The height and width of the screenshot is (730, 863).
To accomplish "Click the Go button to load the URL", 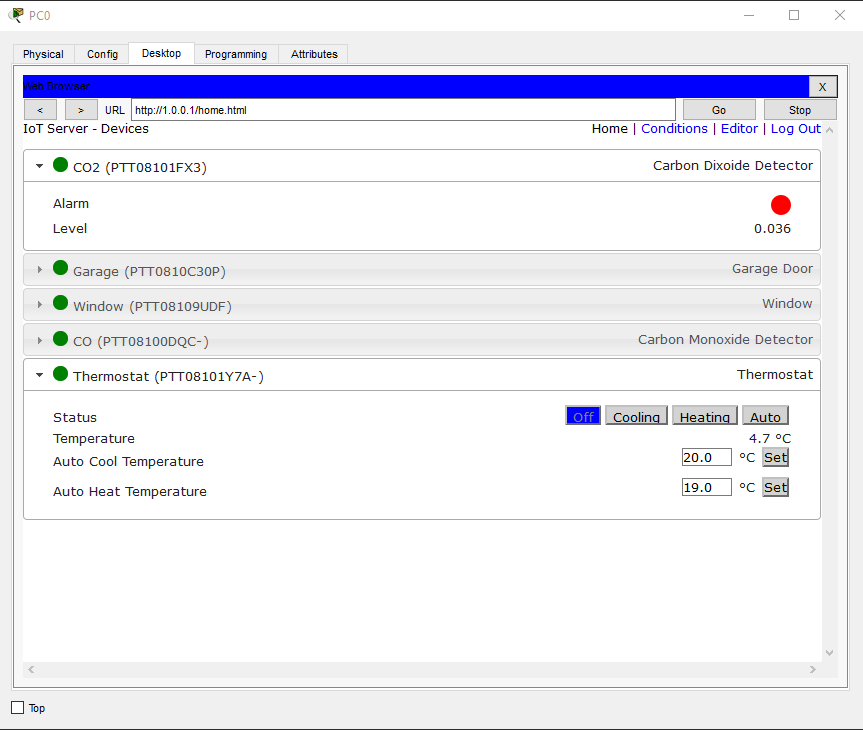I will pos(718,109).
